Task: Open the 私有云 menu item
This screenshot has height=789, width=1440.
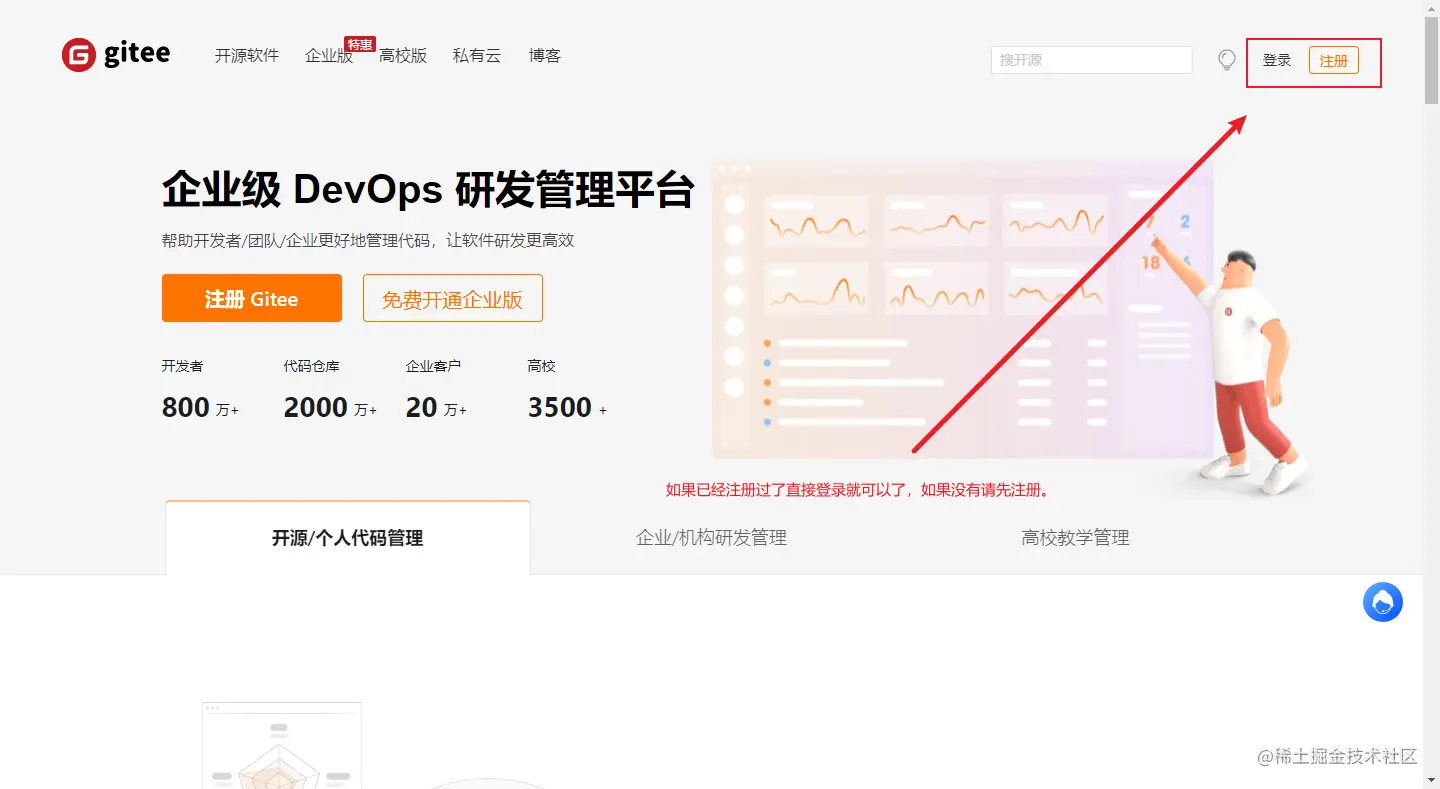Action: pos(477,56)
